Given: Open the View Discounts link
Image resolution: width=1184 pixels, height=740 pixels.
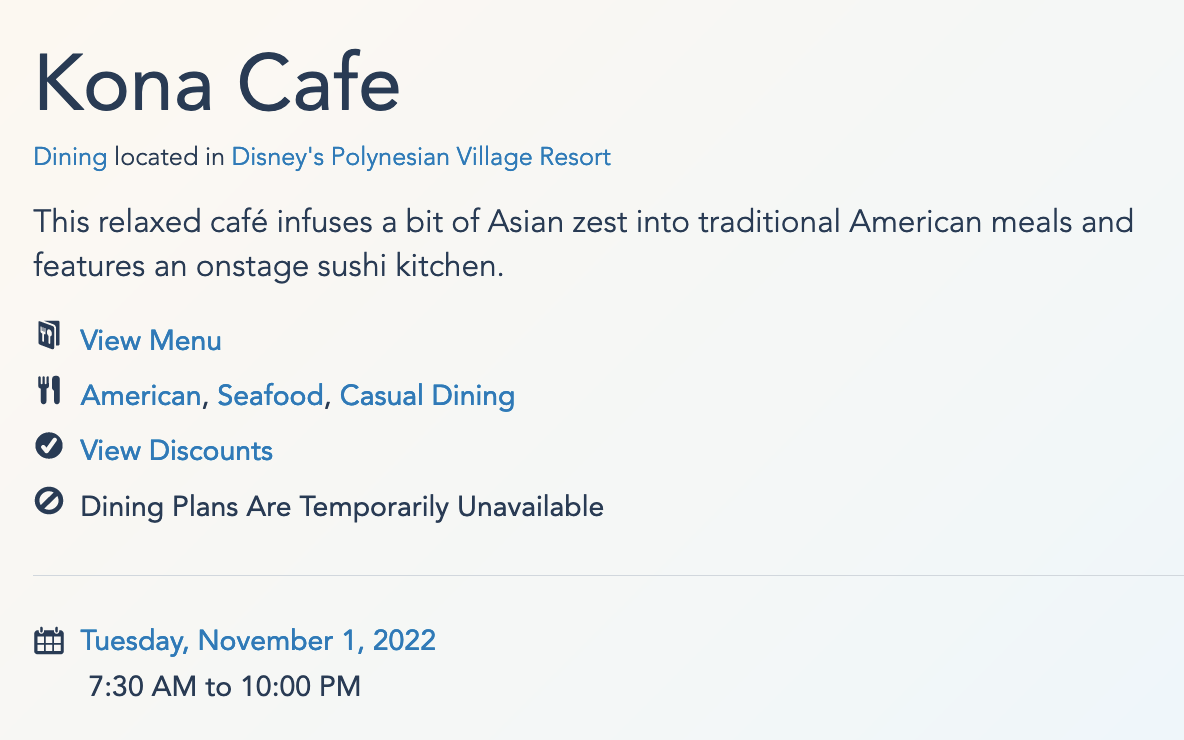Looking at the screenshot, I should click(176, 451).
